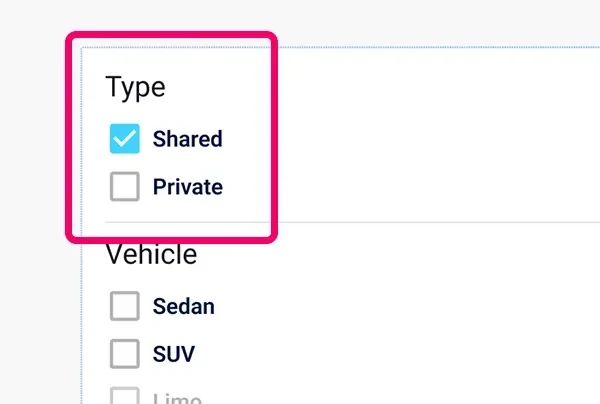
Task: Click the "SUV" label text
Action: (174, 353)
